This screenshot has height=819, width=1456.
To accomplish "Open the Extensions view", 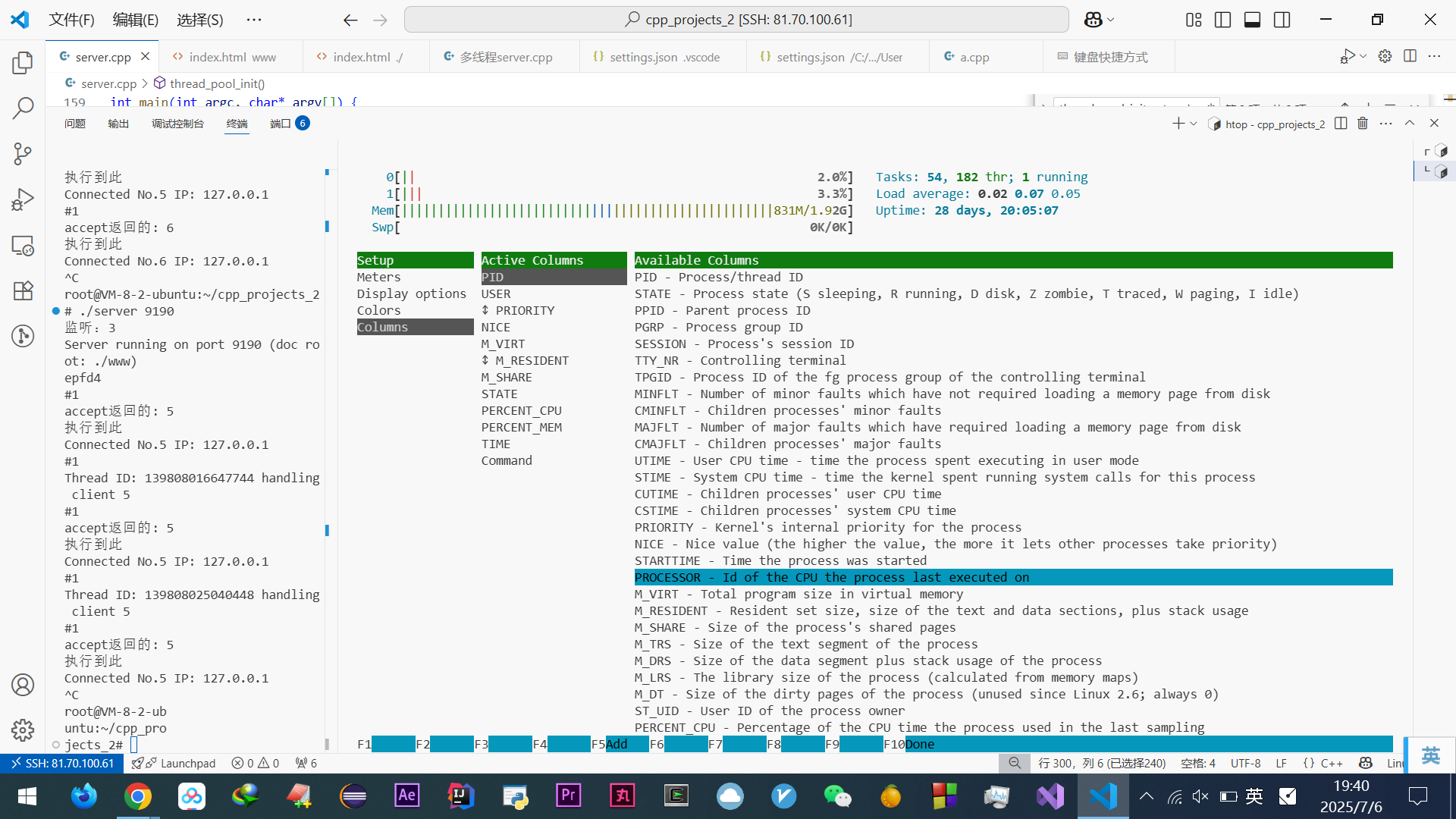I will [x=23, y=291].
